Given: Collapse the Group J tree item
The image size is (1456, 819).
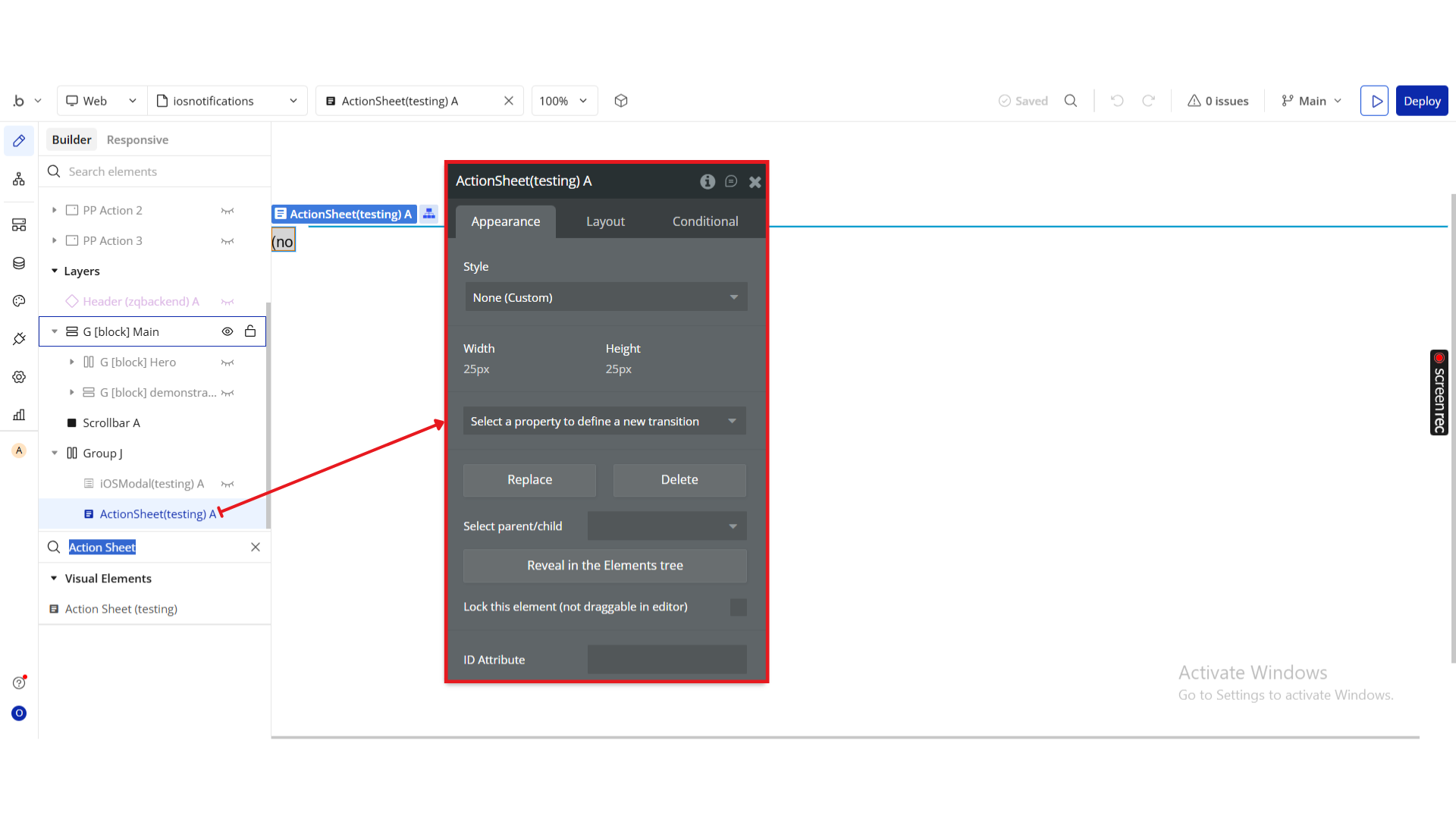Looking at the screenshot, I should pyautogui.click(x=55, y=453).
